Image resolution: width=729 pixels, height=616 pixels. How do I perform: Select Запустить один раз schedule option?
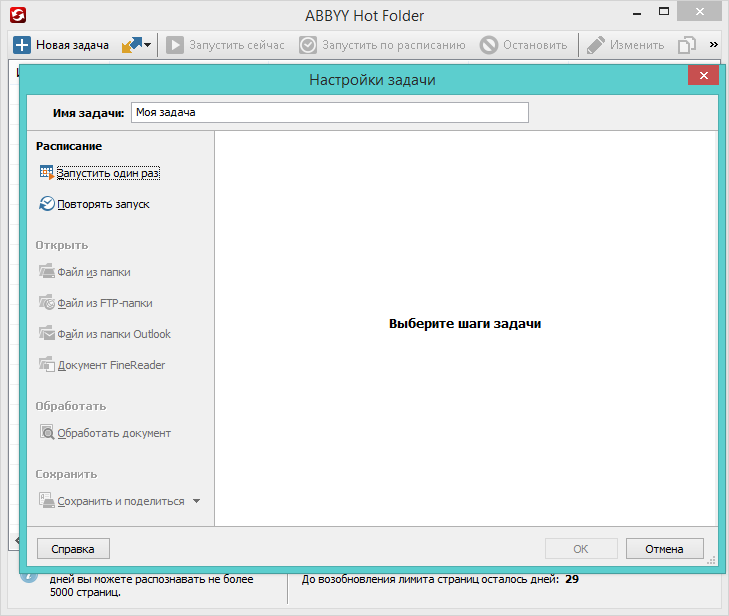(108, 173)
